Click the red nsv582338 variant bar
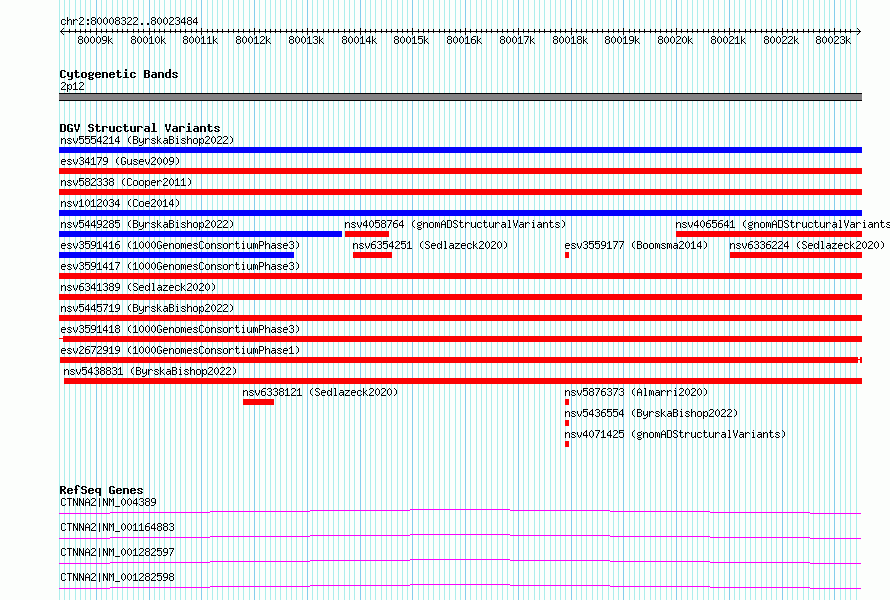The width and height of the screenshot is (890, 600). [460, 192]
